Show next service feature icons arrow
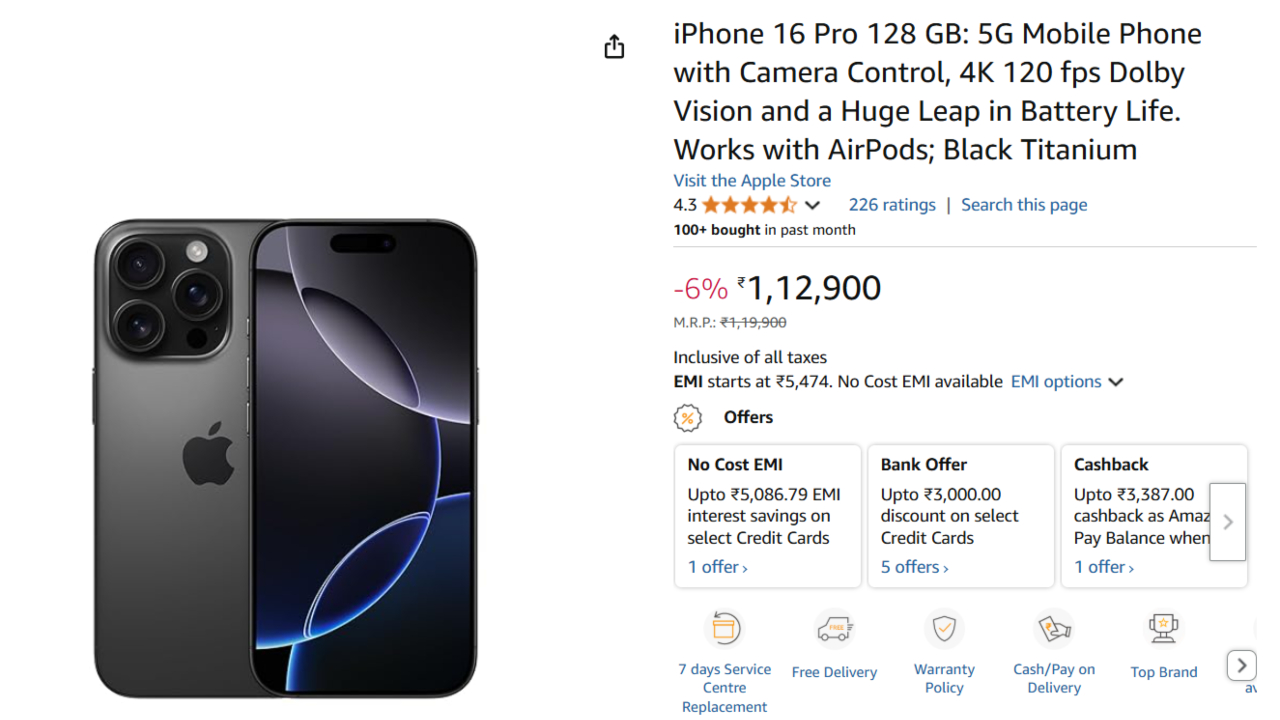 [x=1241, y=665]
